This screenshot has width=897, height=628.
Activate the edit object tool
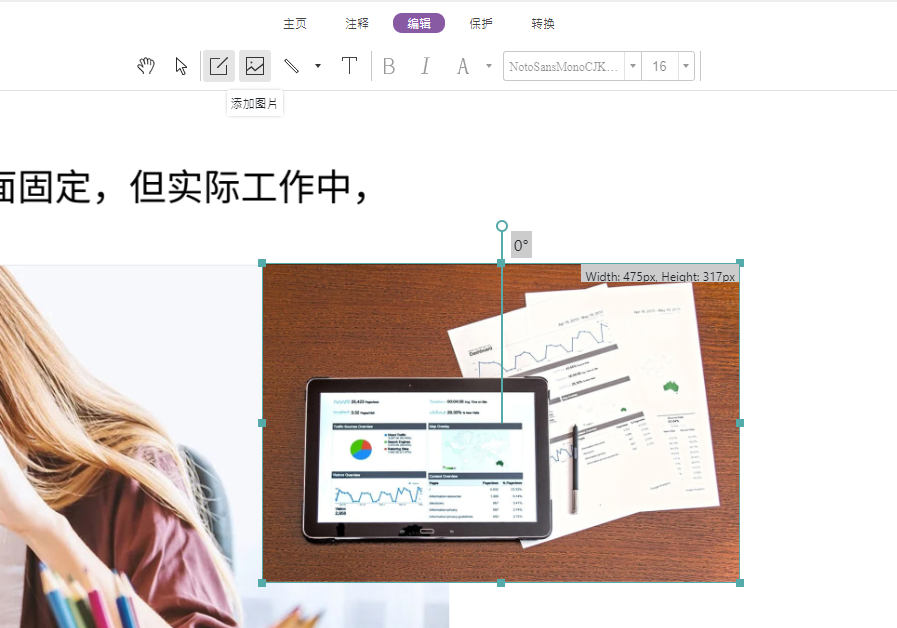coord(218,65)
